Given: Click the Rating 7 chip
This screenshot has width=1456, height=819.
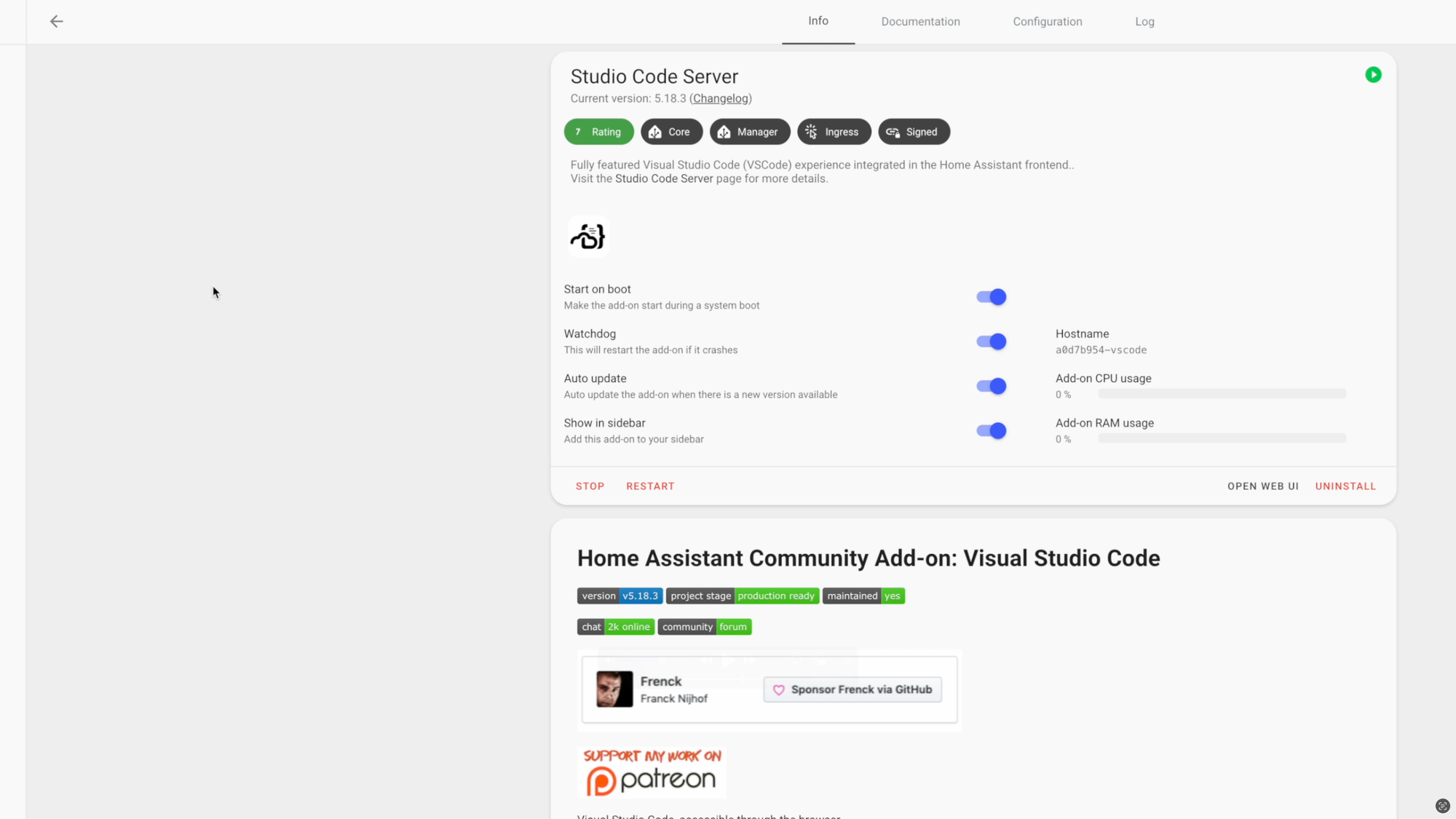Looking at the screenshot, I should click(x=598, y=132).
